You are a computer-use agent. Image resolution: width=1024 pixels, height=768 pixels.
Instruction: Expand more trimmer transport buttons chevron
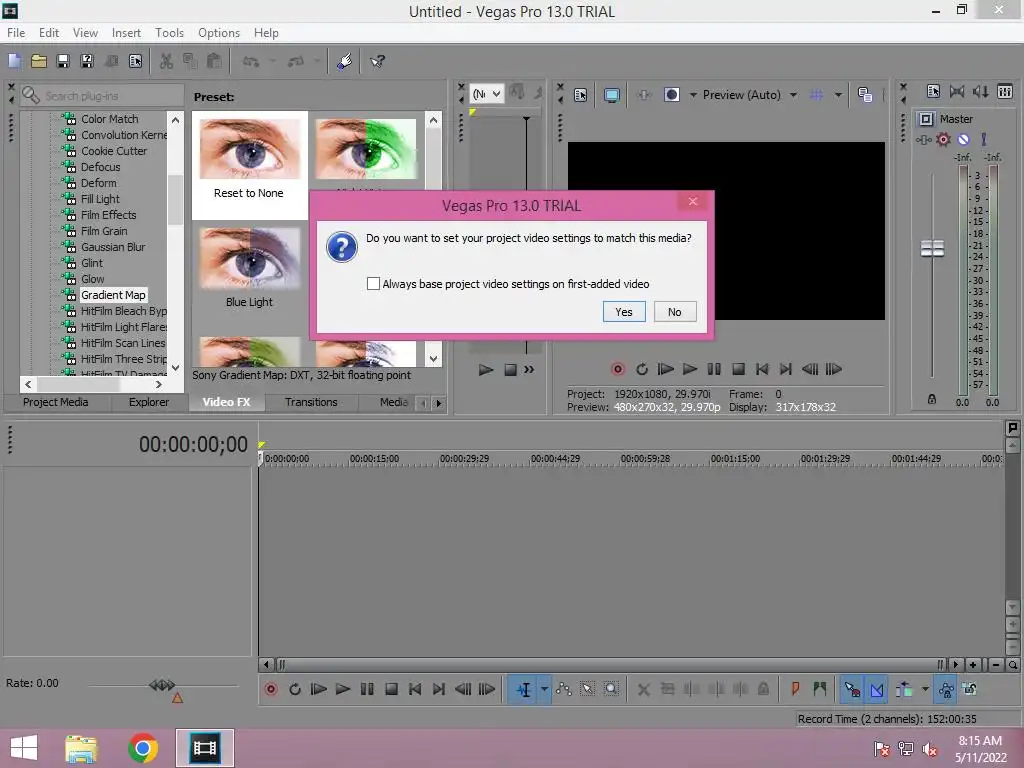point(529,370)
